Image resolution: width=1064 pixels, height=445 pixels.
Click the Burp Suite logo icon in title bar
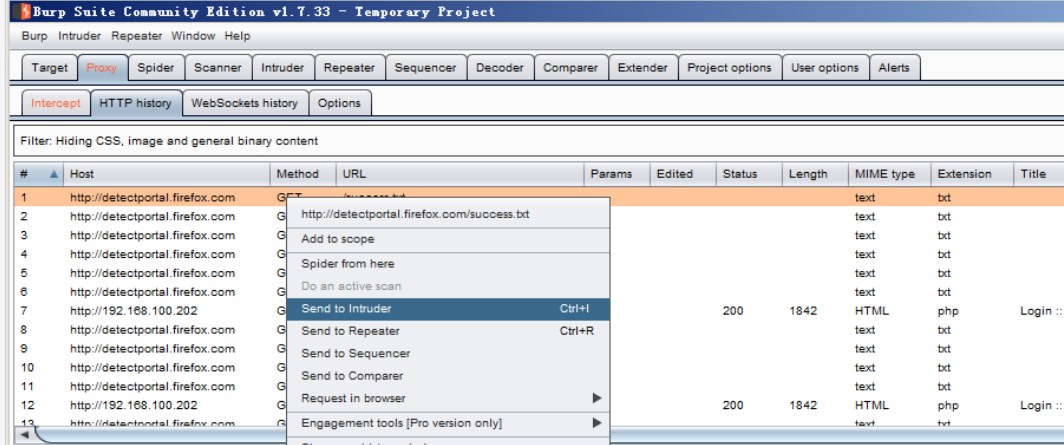[x=24, y=12]
